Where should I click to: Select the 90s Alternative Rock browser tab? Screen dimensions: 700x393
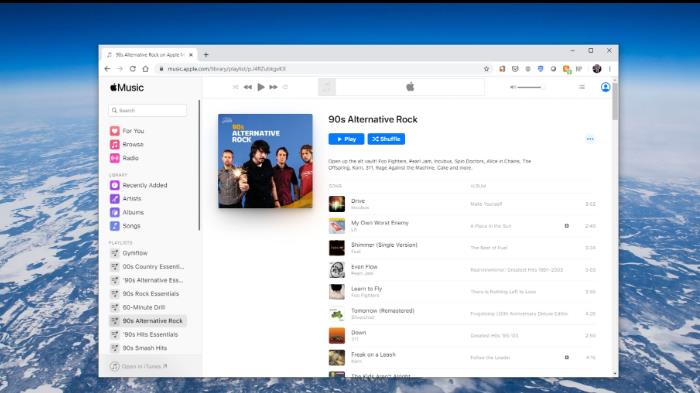point(149,54)
